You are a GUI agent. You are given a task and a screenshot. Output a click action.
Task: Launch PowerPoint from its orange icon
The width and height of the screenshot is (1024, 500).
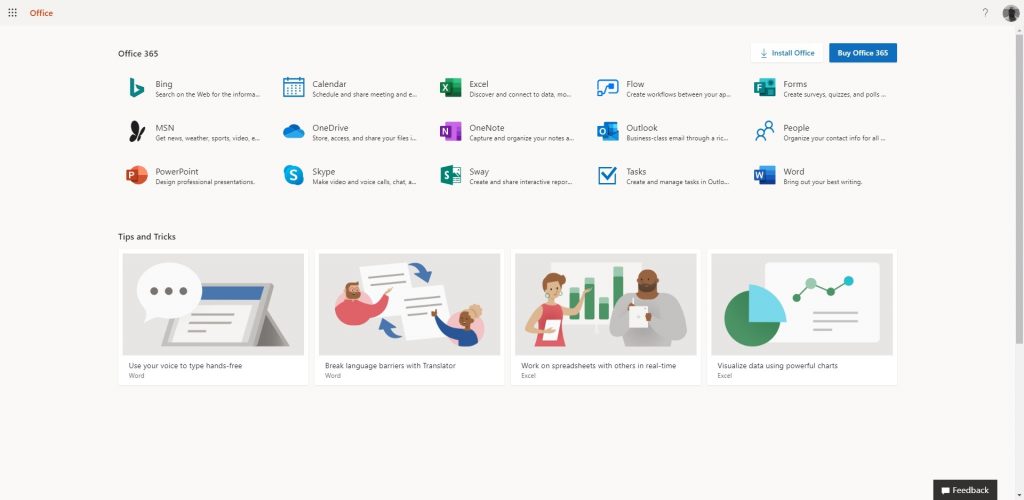[136, 175]
